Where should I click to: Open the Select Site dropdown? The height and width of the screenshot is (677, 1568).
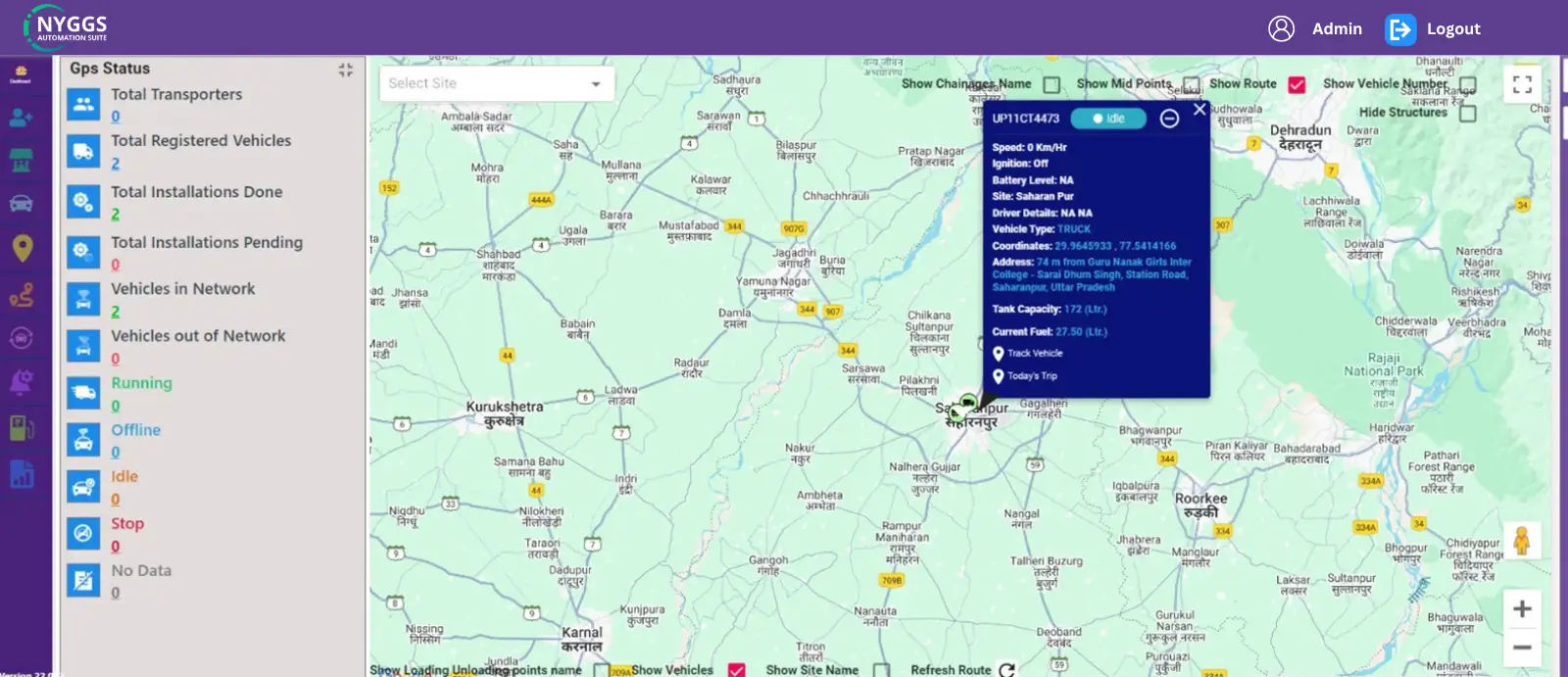click(497, 83)
